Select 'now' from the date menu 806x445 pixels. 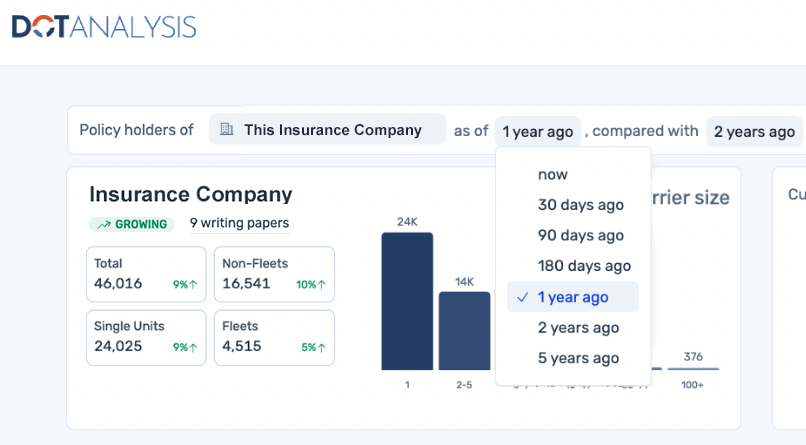(x=553, y=174)
